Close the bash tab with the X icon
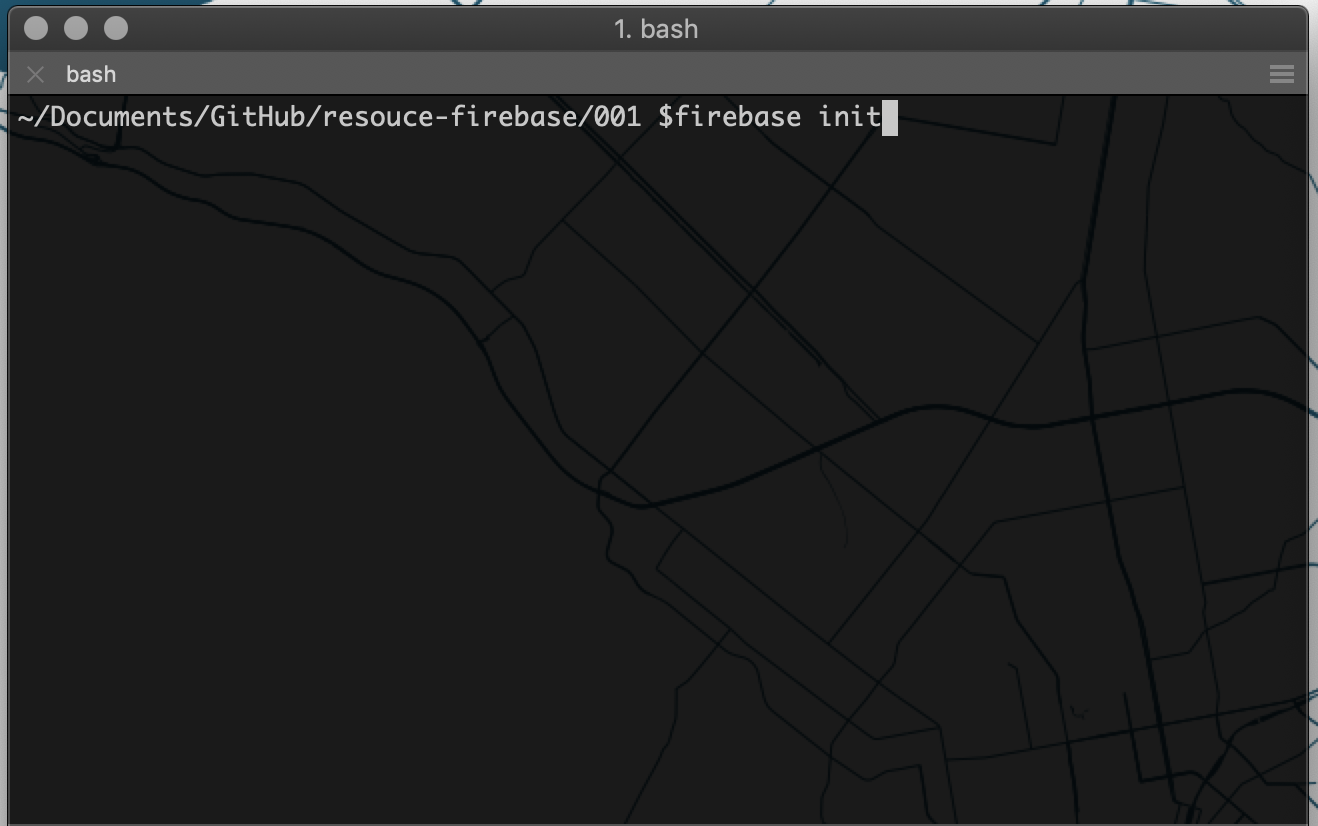Viewport: 1318px width, 826px height. pyautogui.click(x=36, y=74)
